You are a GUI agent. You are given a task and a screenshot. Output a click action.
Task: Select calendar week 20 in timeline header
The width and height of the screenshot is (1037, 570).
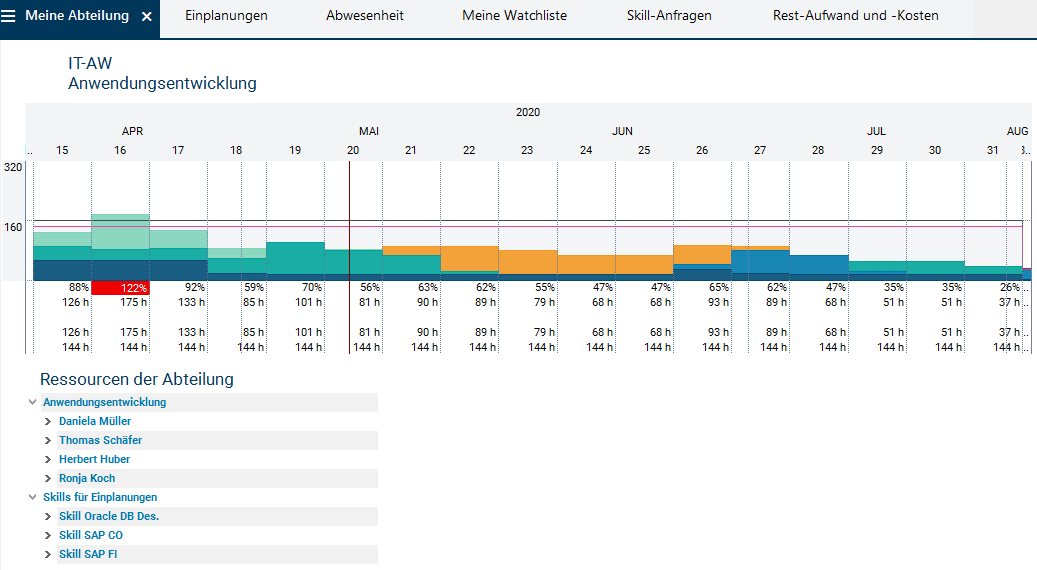point(353,150)
